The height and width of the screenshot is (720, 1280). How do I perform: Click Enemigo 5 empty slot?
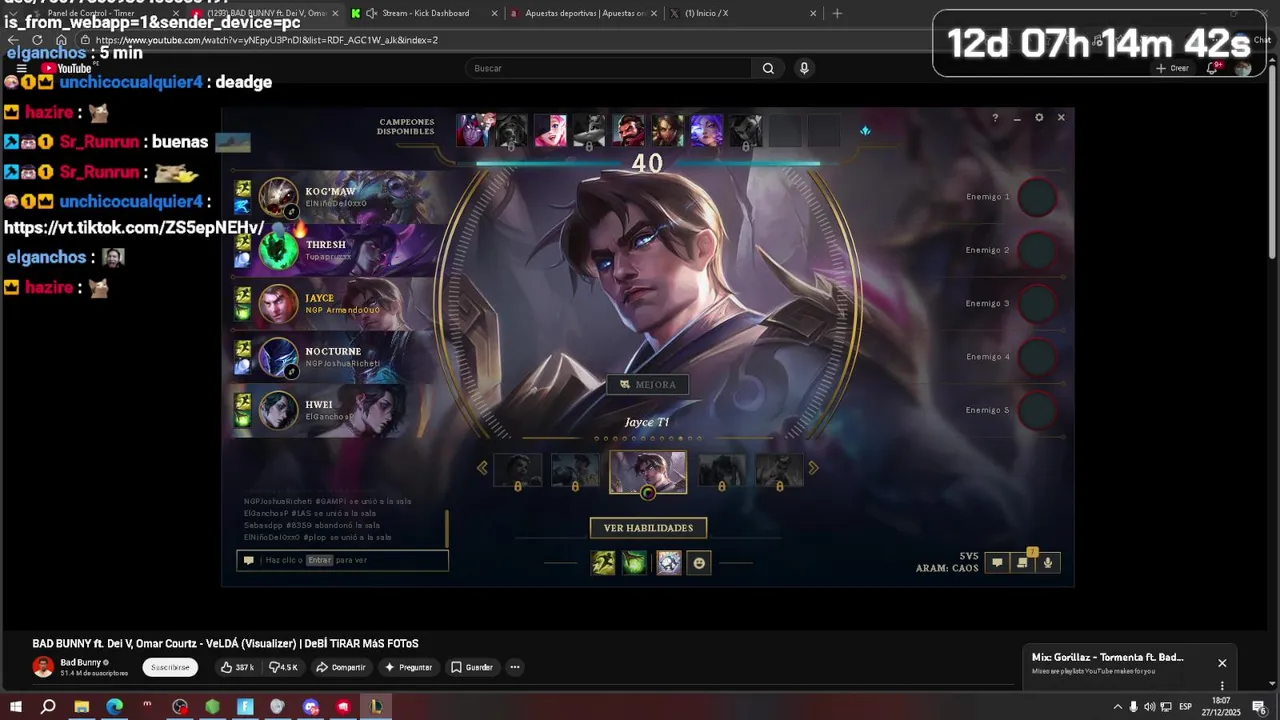coord(1038,410)
